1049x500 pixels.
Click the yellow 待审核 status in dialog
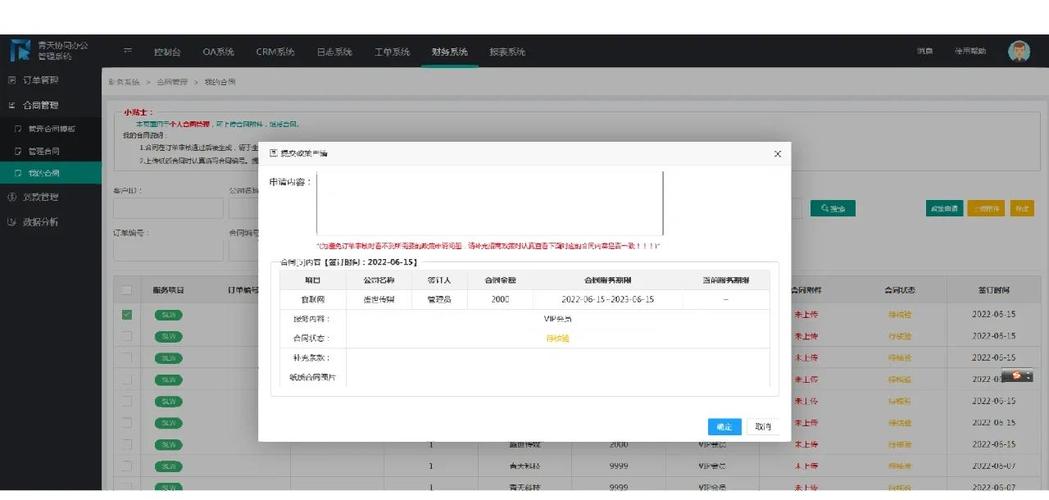coord(557,339)
